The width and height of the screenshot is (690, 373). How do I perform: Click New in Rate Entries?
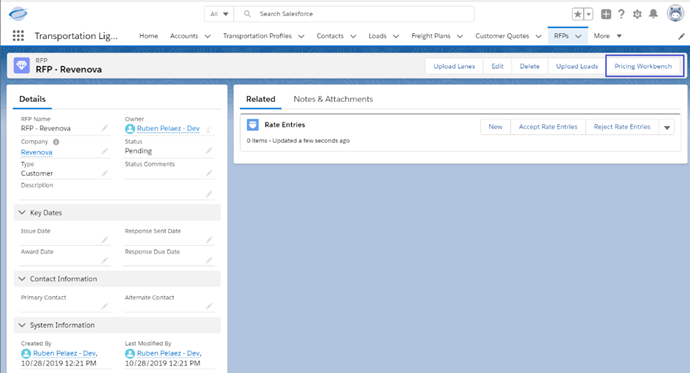tap(495, 127)
